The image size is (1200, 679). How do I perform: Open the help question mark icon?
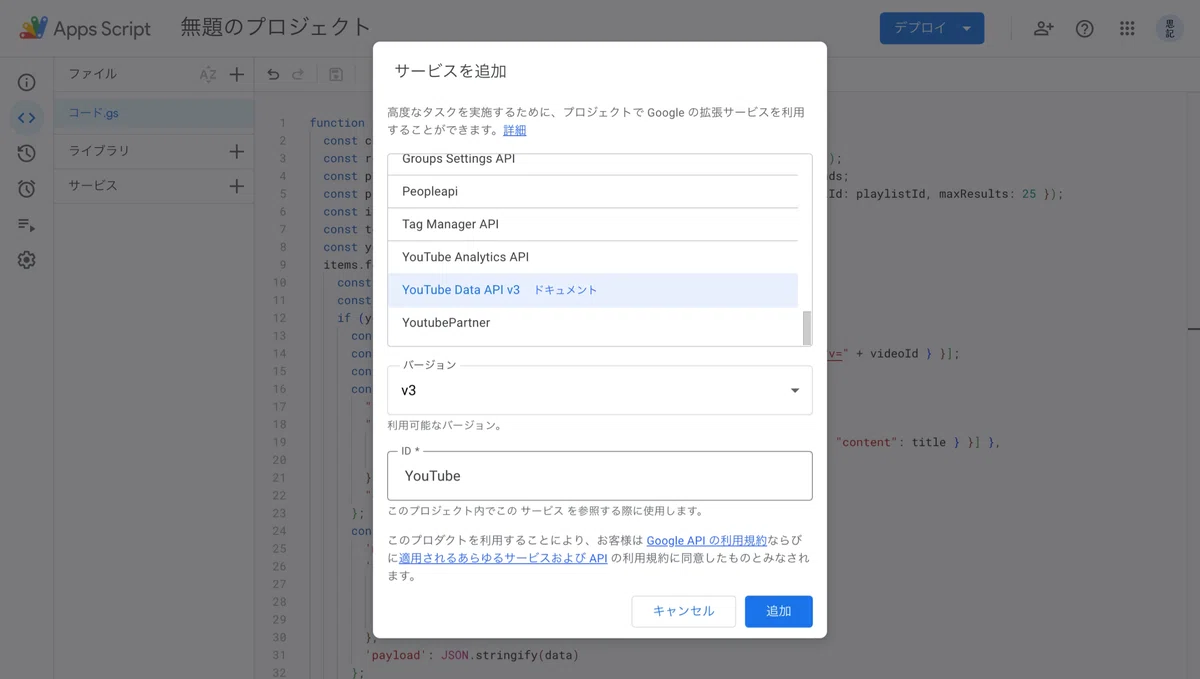(x=1085, y=28)
